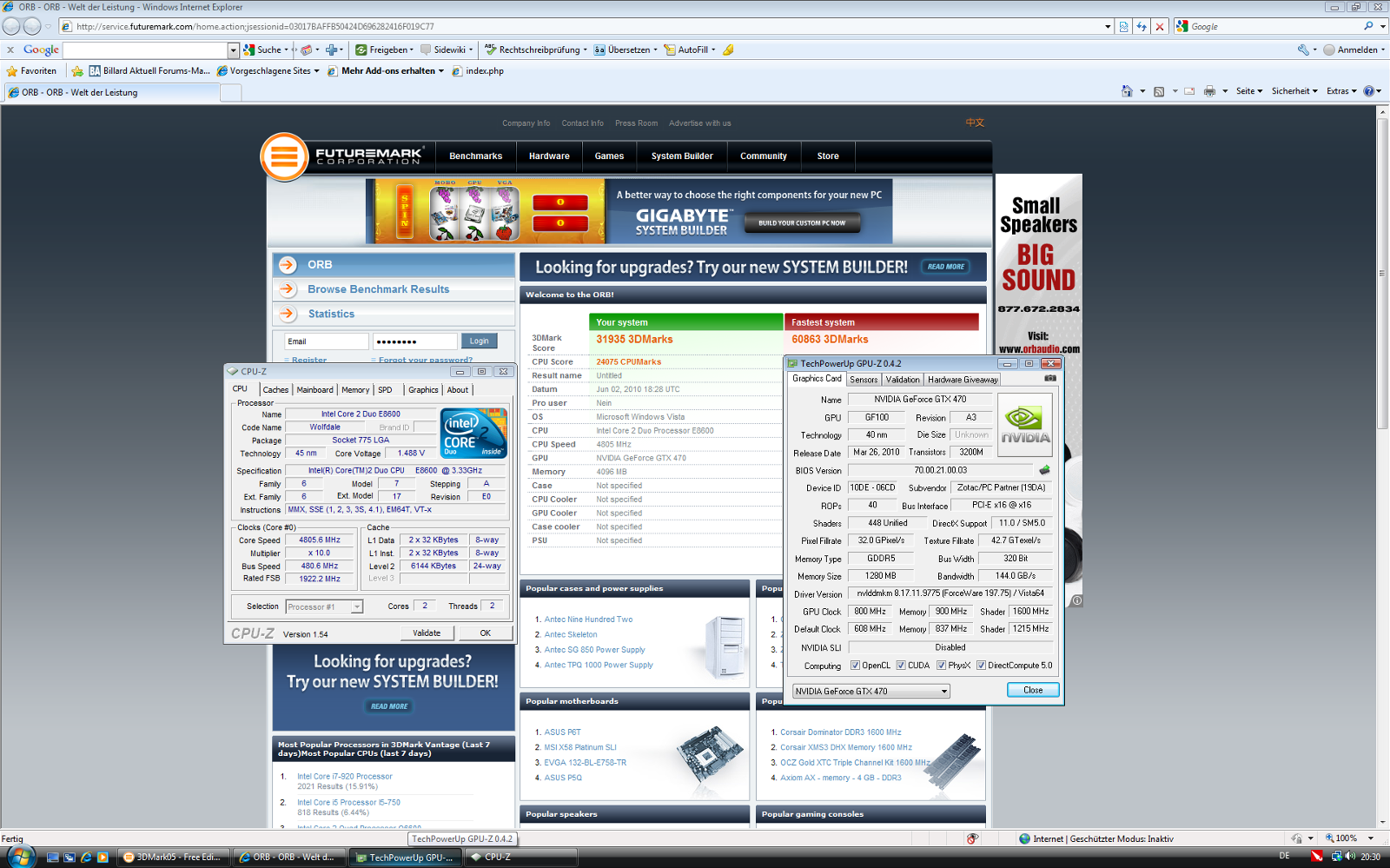This screenshot has width=1390, height=868.
Task: Switch to the Memory tab in CPU-Z
Action: [x=355, y=390]
